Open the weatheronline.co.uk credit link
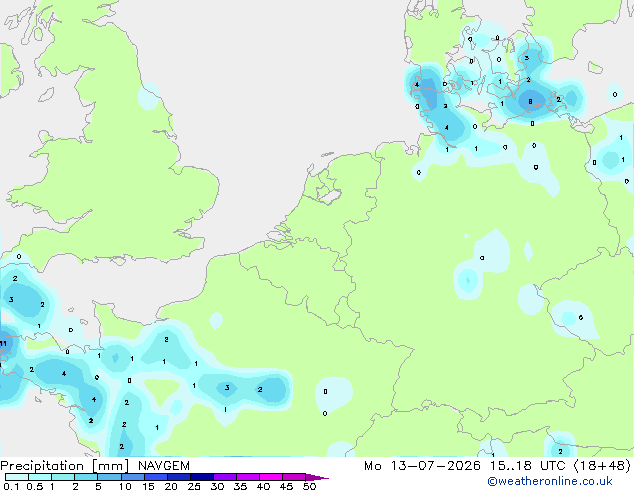 [x=550, y=481]
